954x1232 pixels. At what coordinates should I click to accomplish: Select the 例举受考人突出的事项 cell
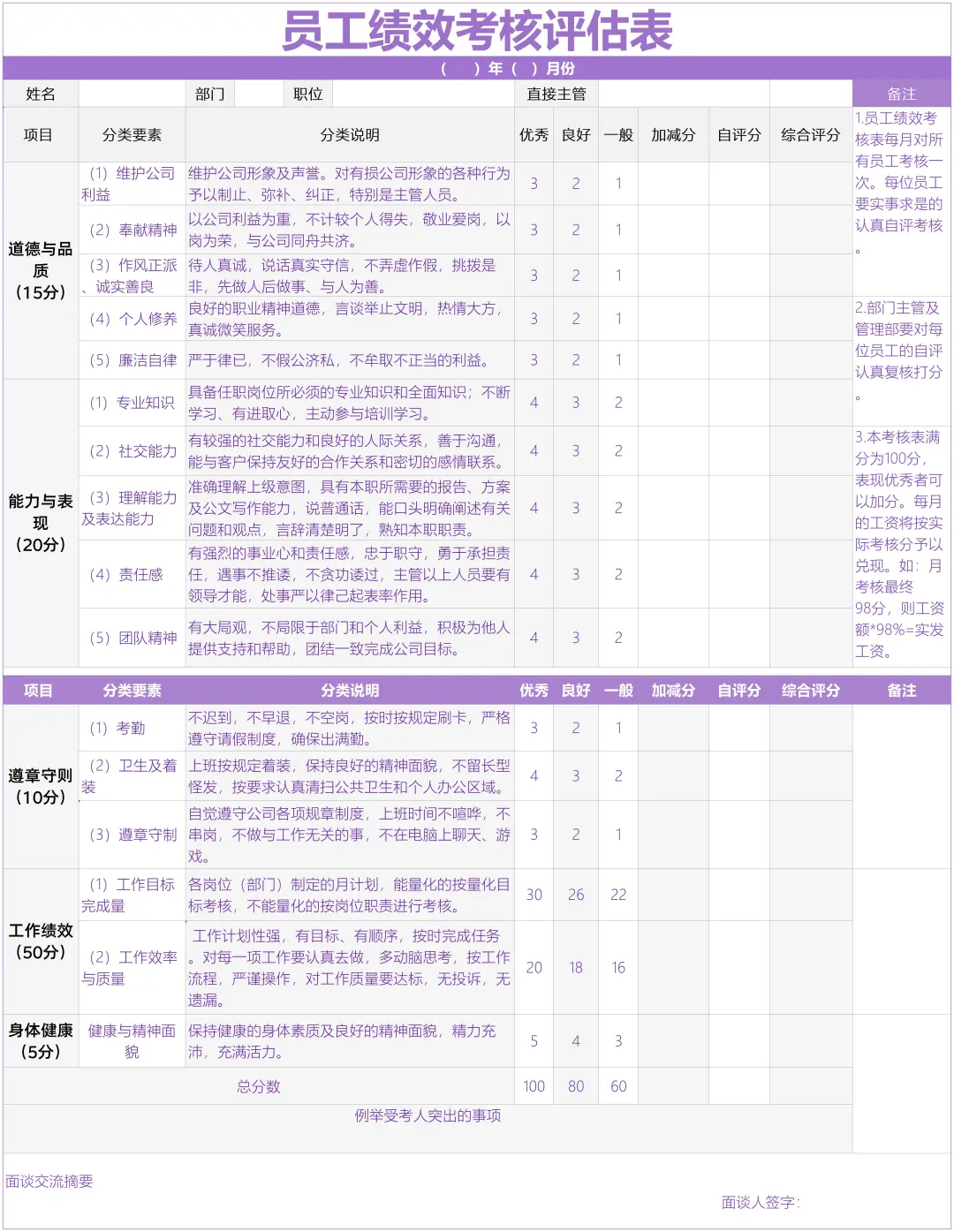tap(428, 1128)
